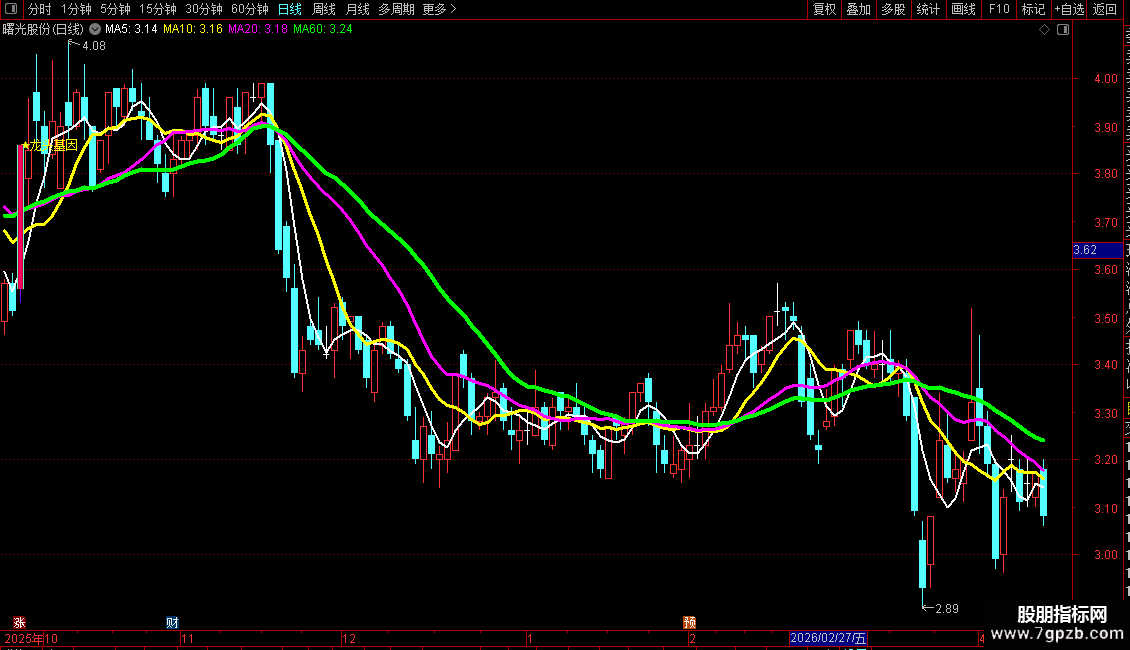Open the 多周期 multi-period view
The height and width of the screenshot is (650, 1130).
point(396,9)
